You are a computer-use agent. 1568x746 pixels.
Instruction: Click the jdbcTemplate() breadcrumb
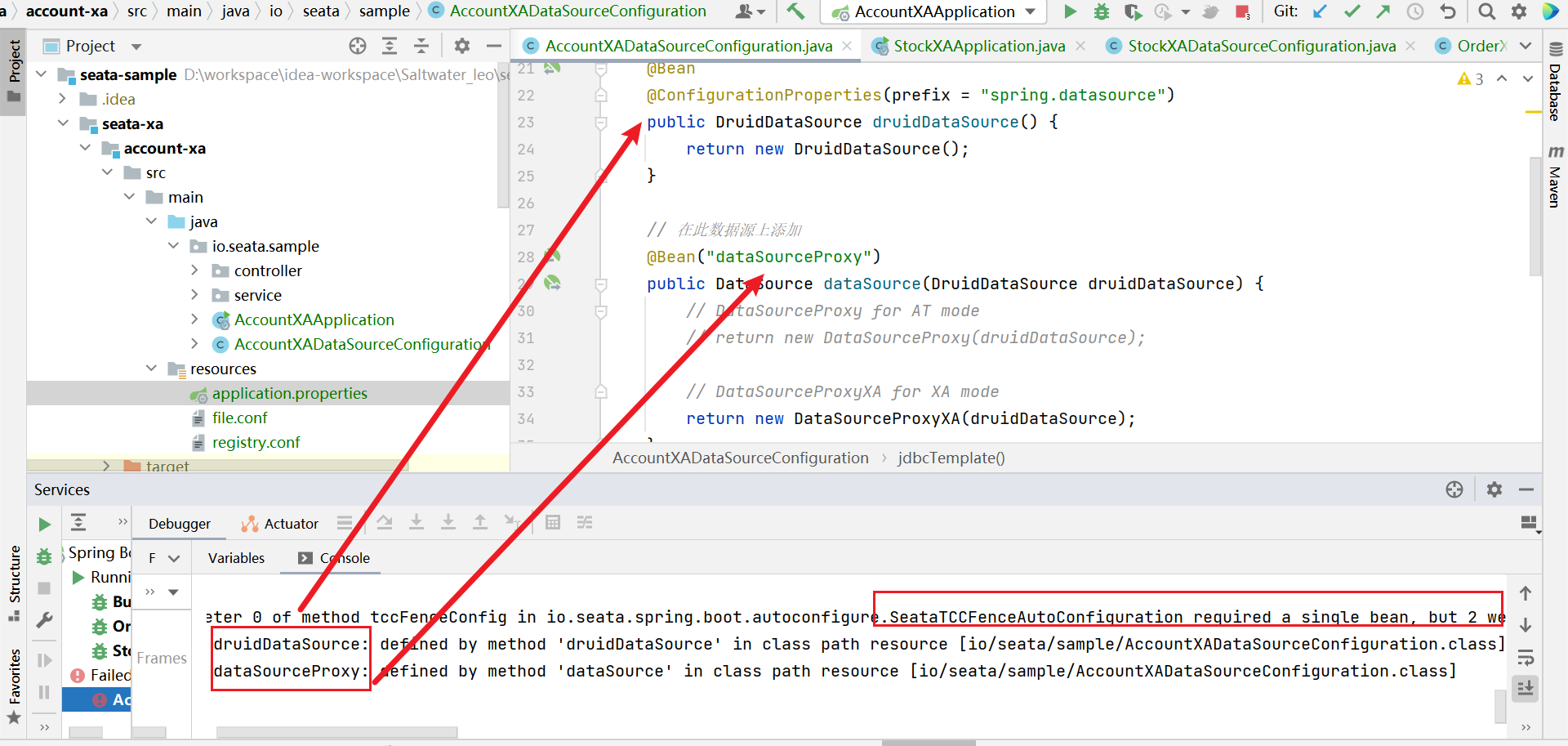[951, 458]
